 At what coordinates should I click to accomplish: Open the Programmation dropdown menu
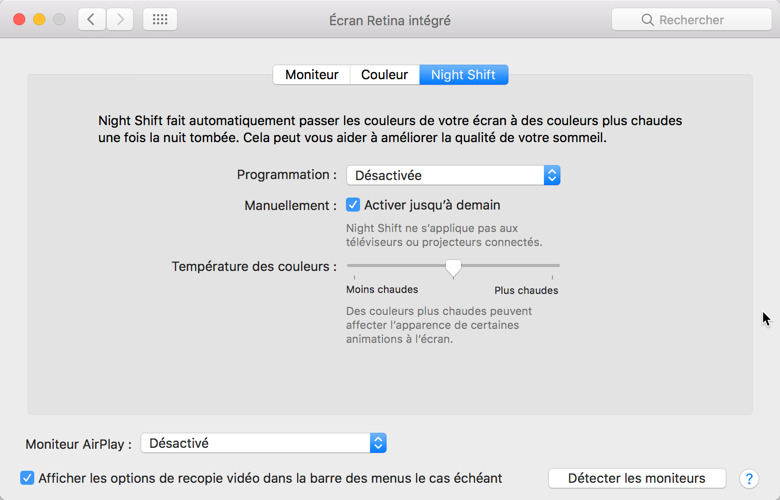(x=453, y=175)
